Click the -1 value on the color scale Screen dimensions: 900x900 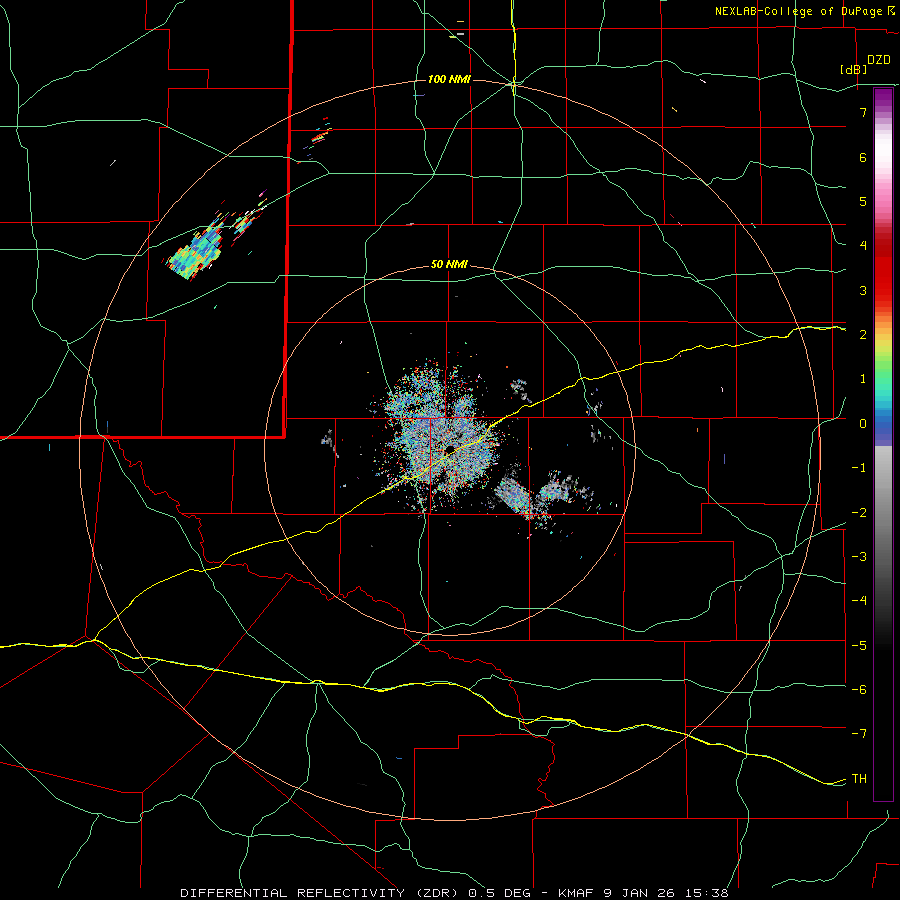point(859,468)
